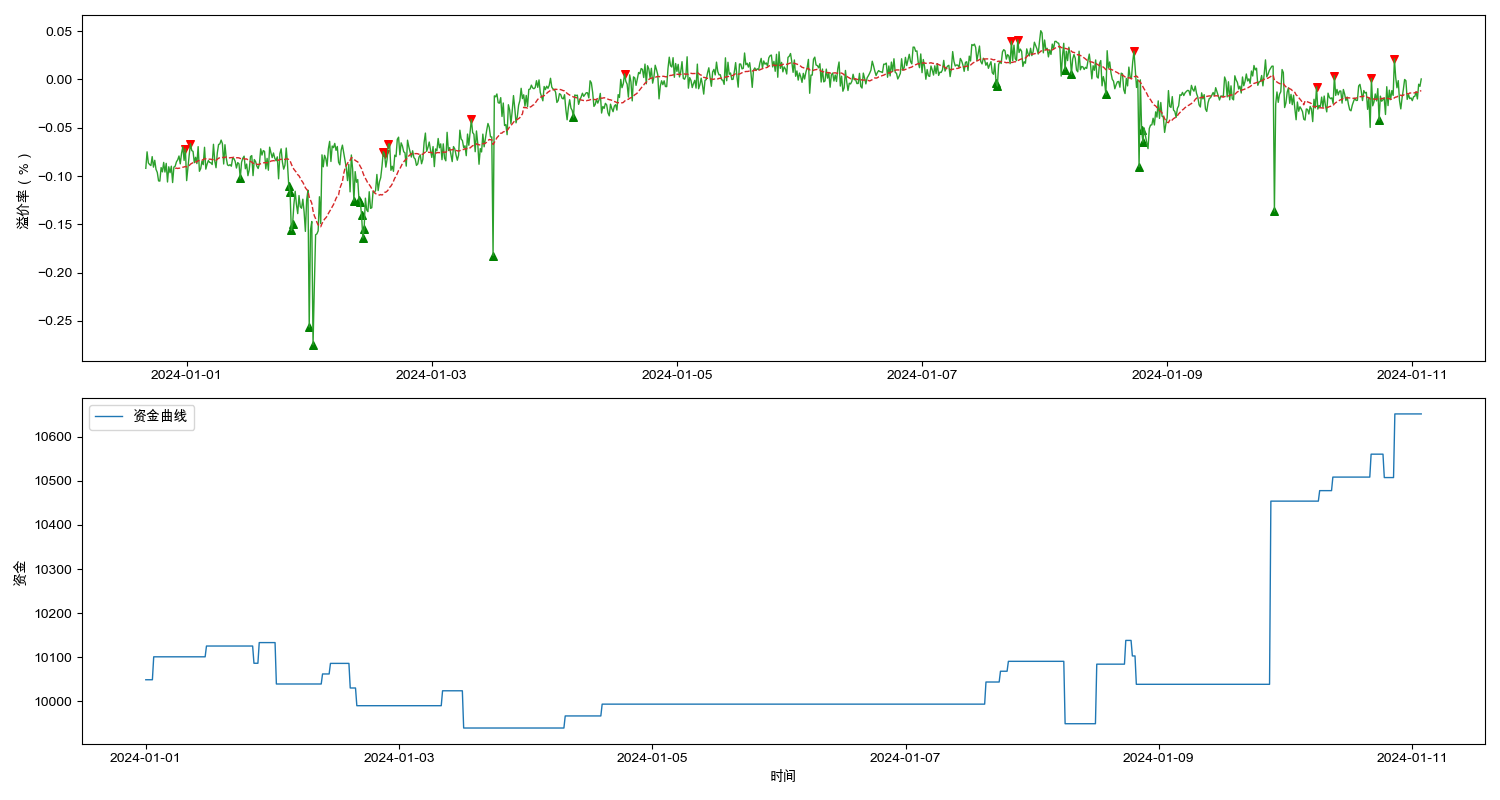
Task: Pick the red triangle at -0.04 right of 2024-01-03
Action: coord(471,120)
